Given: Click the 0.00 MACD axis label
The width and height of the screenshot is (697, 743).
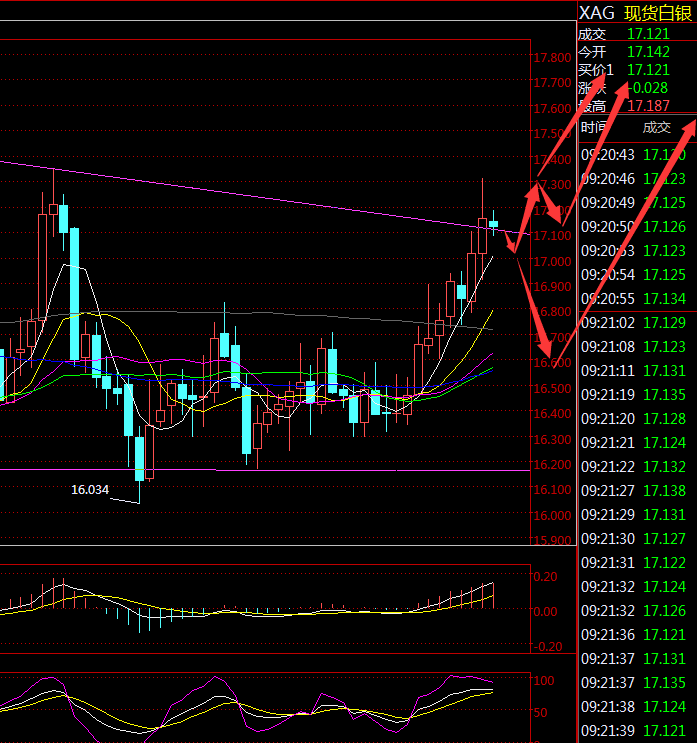Looking at the screenshot, I should point(545,612).
